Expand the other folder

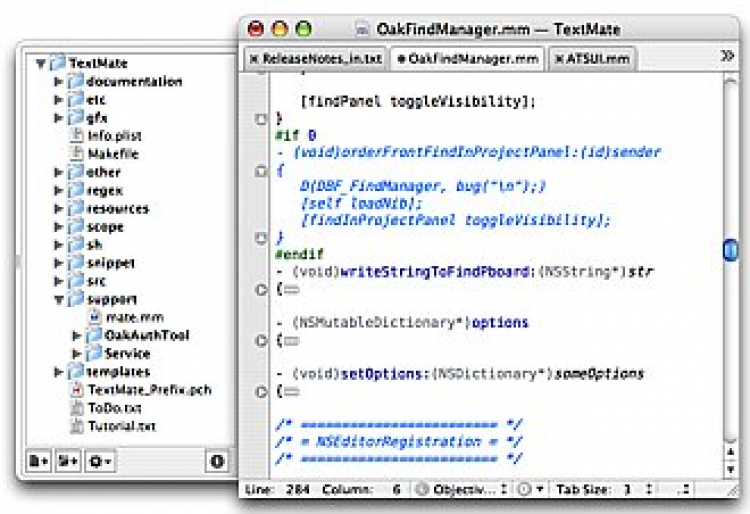pyautogui.click(x=58, y=172)
